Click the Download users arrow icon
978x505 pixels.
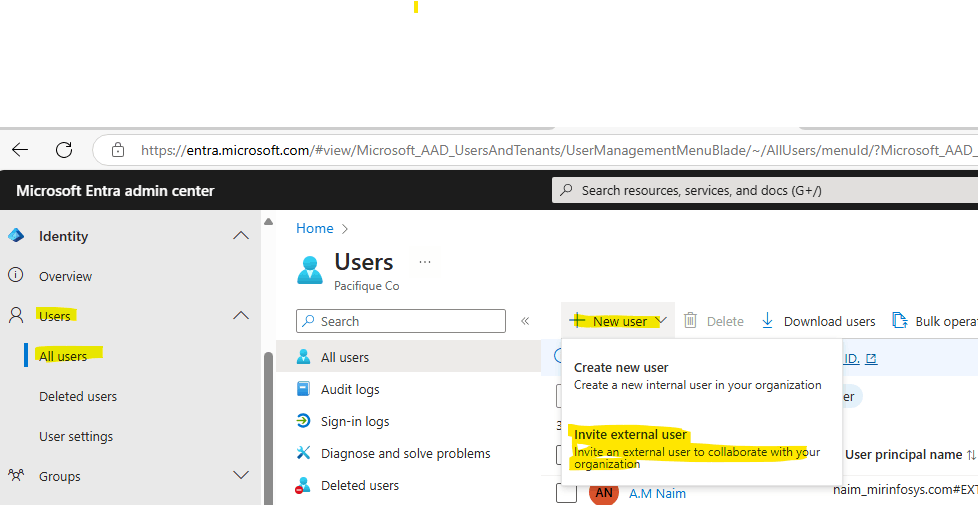pyautogui.click(x=767, y=320)
